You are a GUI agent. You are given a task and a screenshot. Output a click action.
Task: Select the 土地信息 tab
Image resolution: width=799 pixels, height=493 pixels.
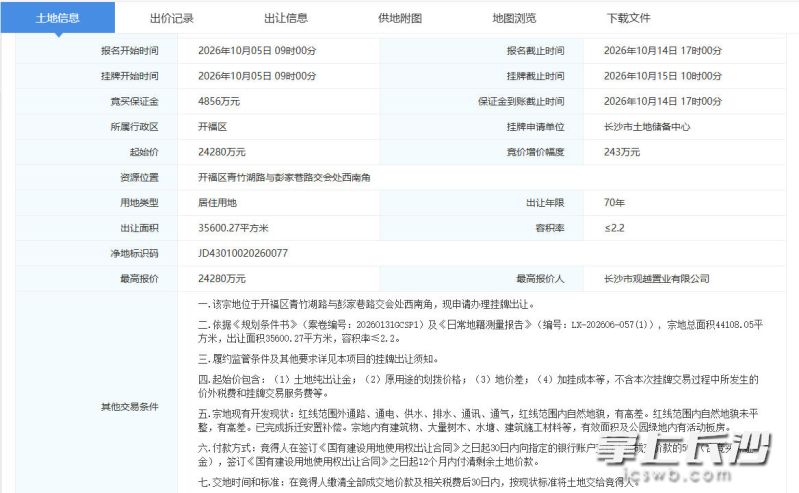click(x=58, y=18)
